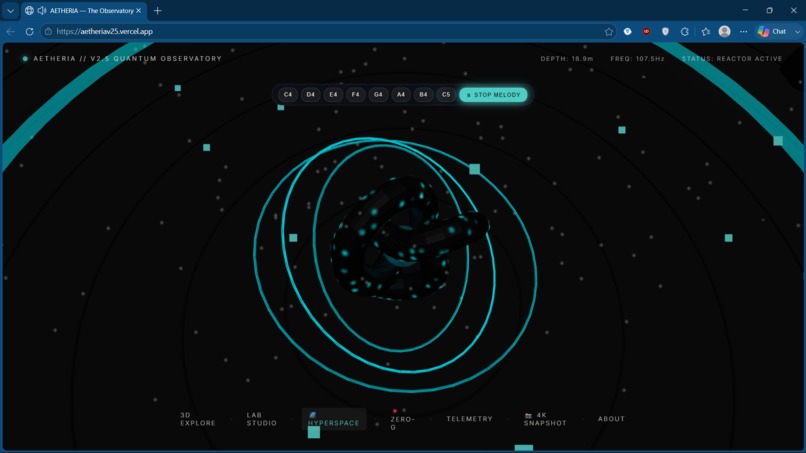Click the Aetheria Quantum Observatory title
The width and height of the screenshot is (806, 453).
tap(127, 59)
